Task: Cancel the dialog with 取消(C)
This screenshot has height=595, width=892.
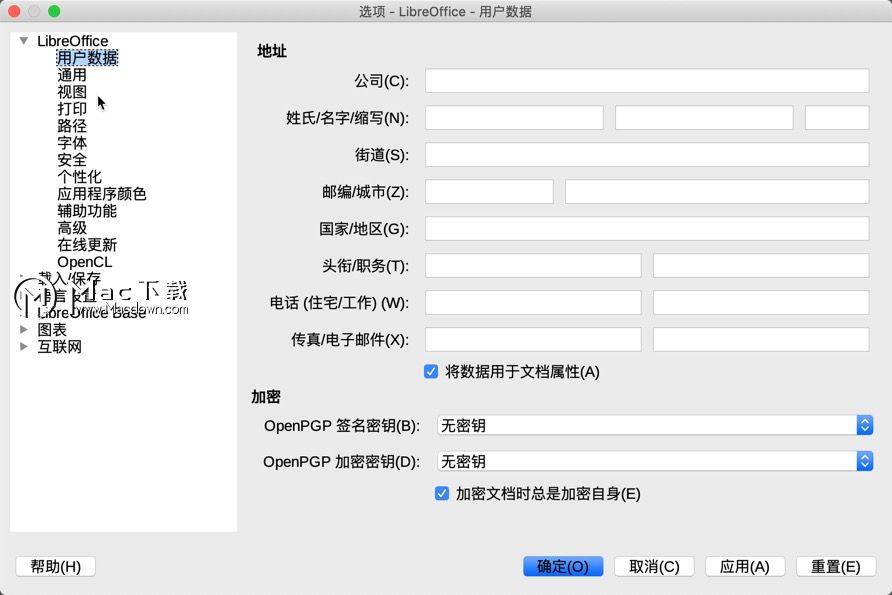Action: pyautogui.click(x=654, y=567)
